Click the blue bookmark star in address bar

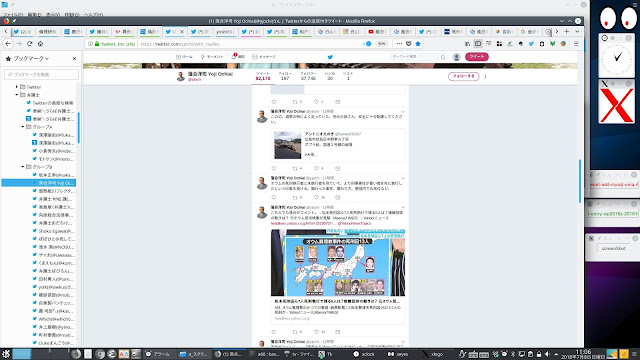coord(418,44)
